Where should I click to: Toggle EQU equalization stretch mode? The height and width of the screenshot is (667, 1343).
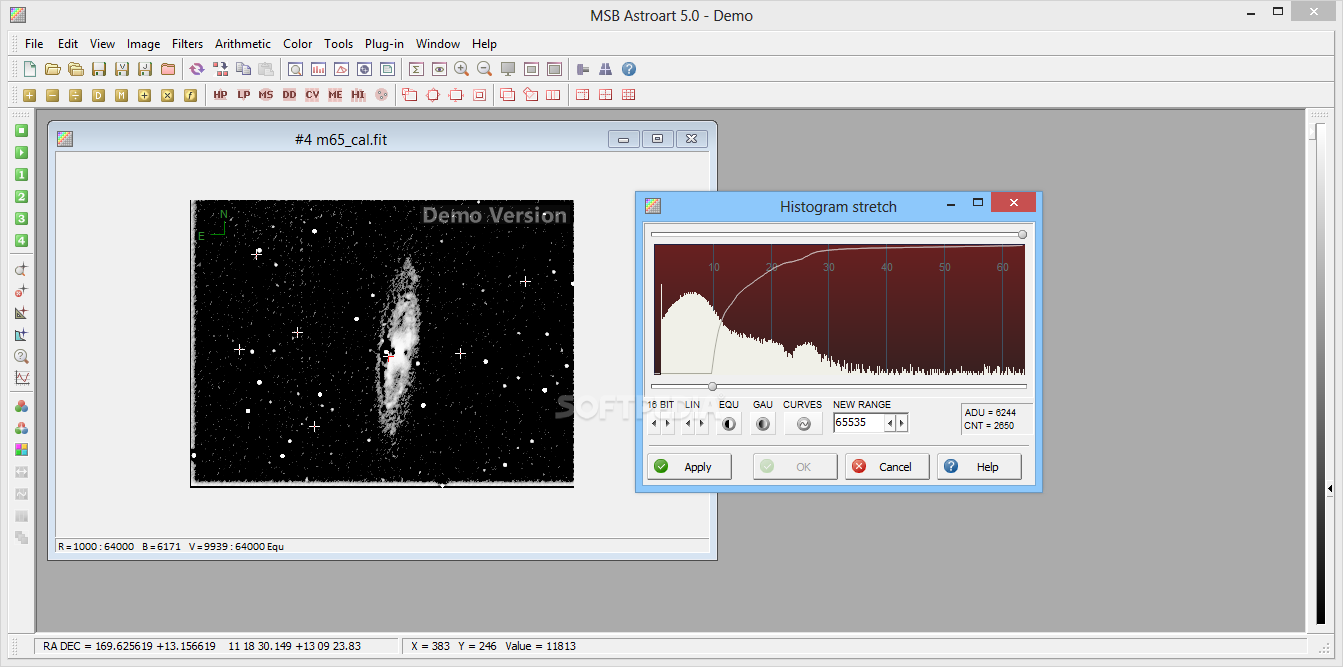point(729,424)
